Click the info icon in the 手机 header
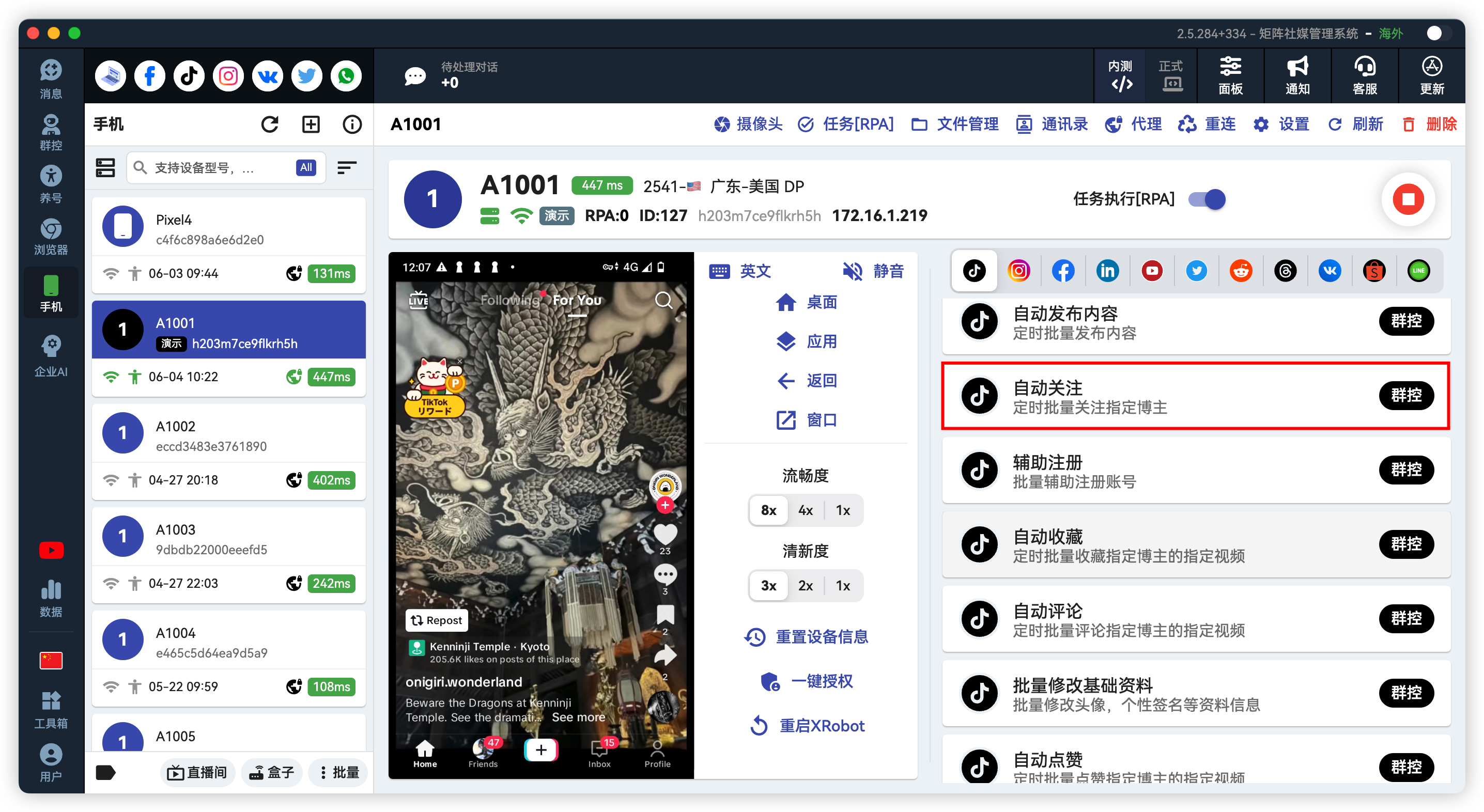 tap(352, 124)
